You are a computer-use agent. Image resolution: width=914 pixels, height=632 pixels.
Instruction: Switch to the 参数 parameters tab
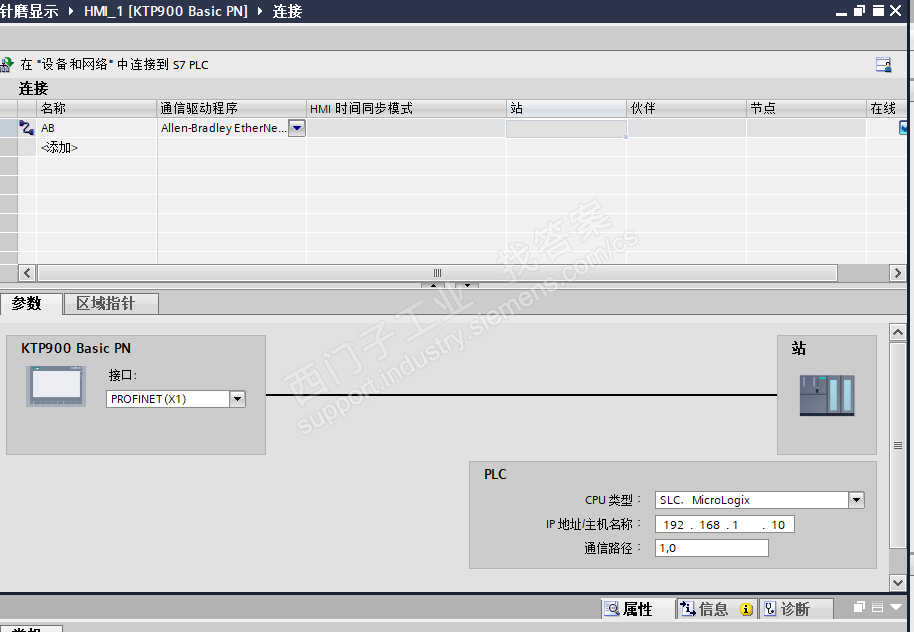click(31, 304)
